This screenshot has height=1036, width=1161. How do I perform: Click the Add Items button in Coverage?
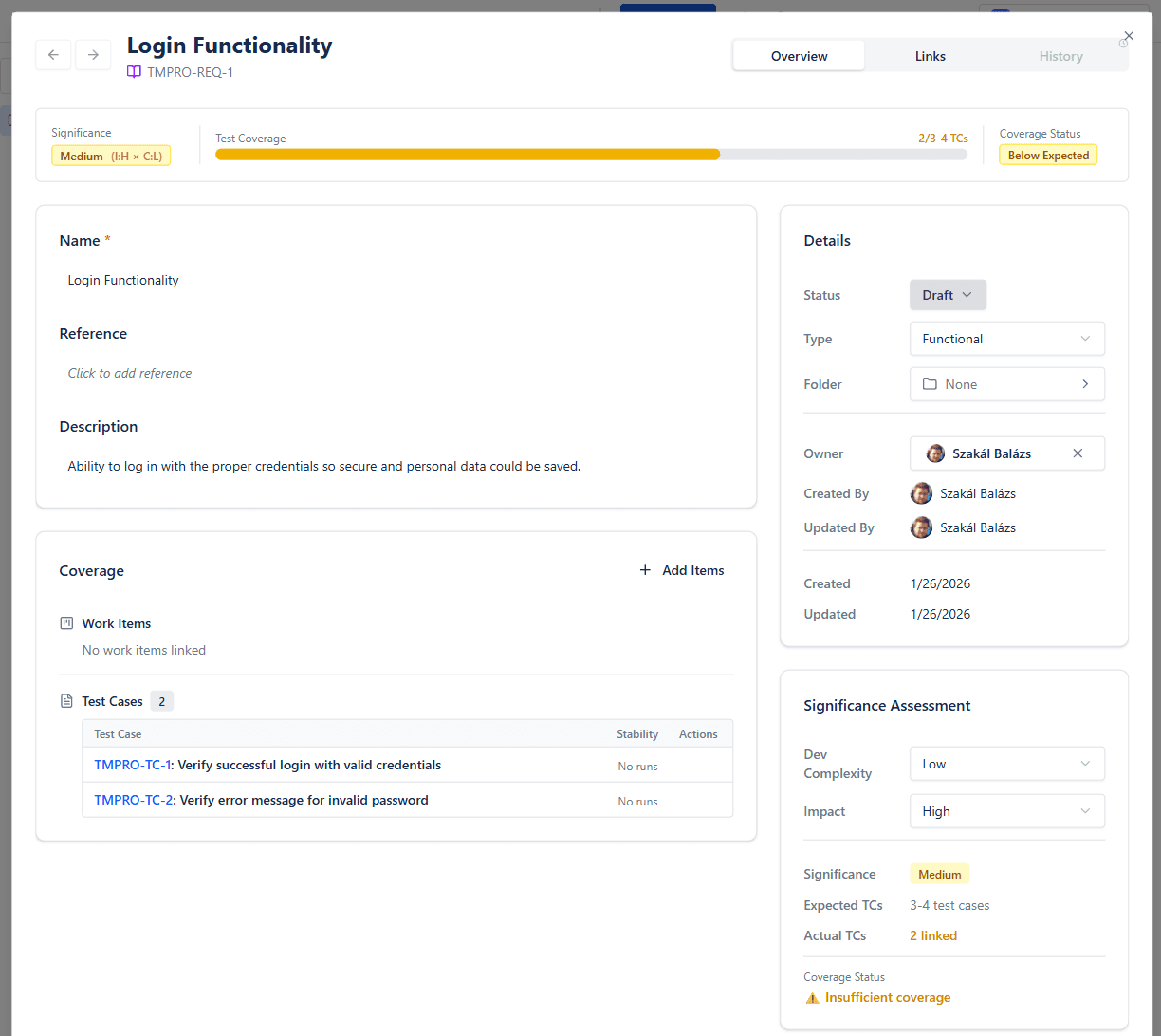tap(681, 570)
